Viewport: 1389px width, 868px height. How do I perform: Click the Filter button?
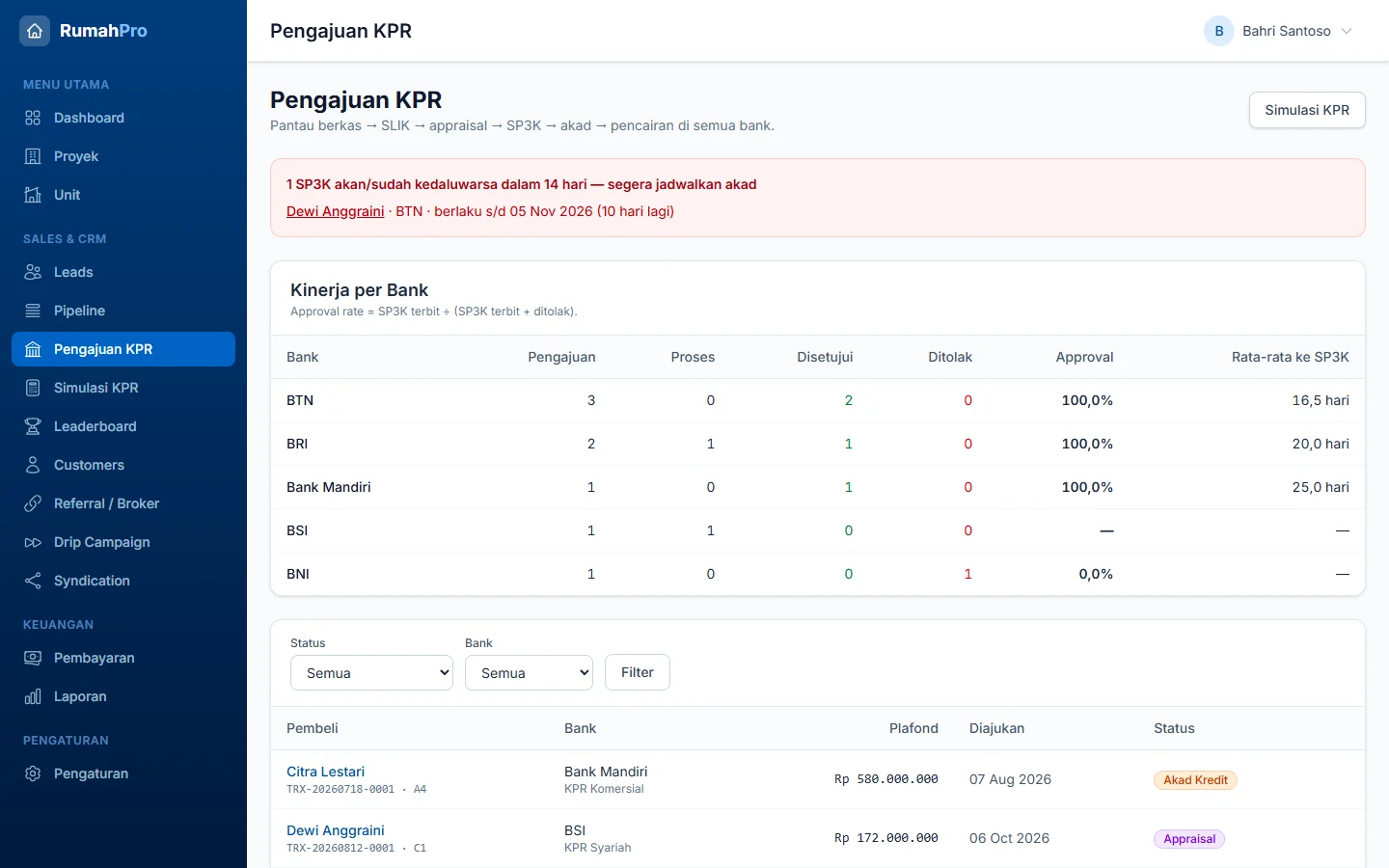[x=638, y=672]
